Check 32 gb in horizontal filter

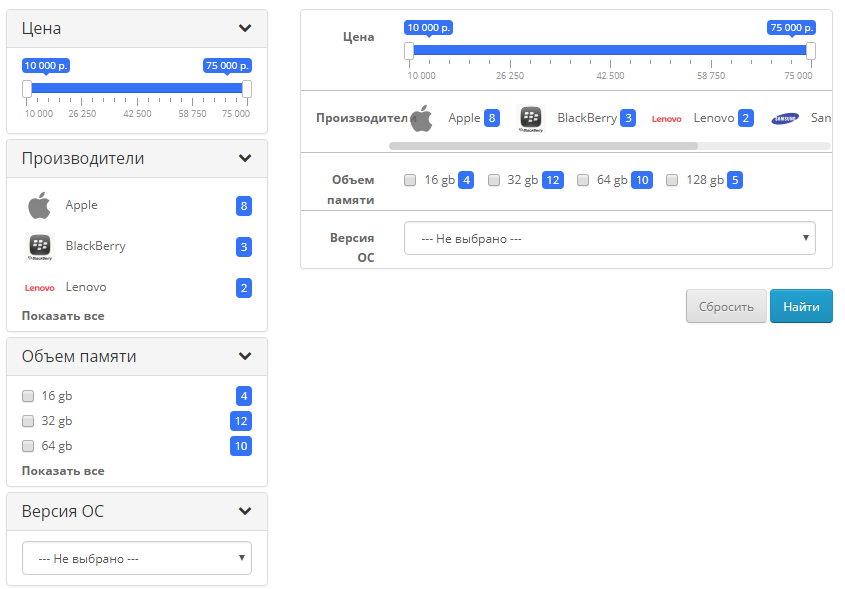[x=494, y=180]
